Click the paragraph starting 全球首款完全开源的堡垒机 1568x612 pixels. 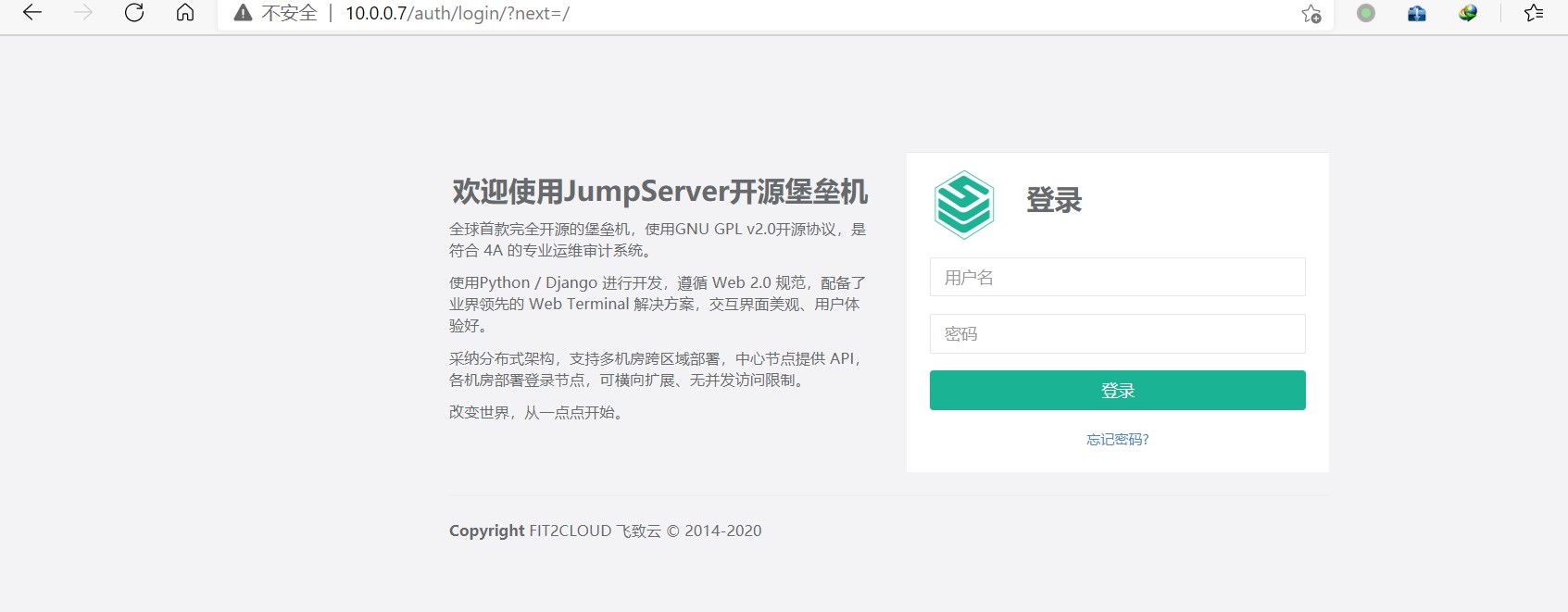658,240
